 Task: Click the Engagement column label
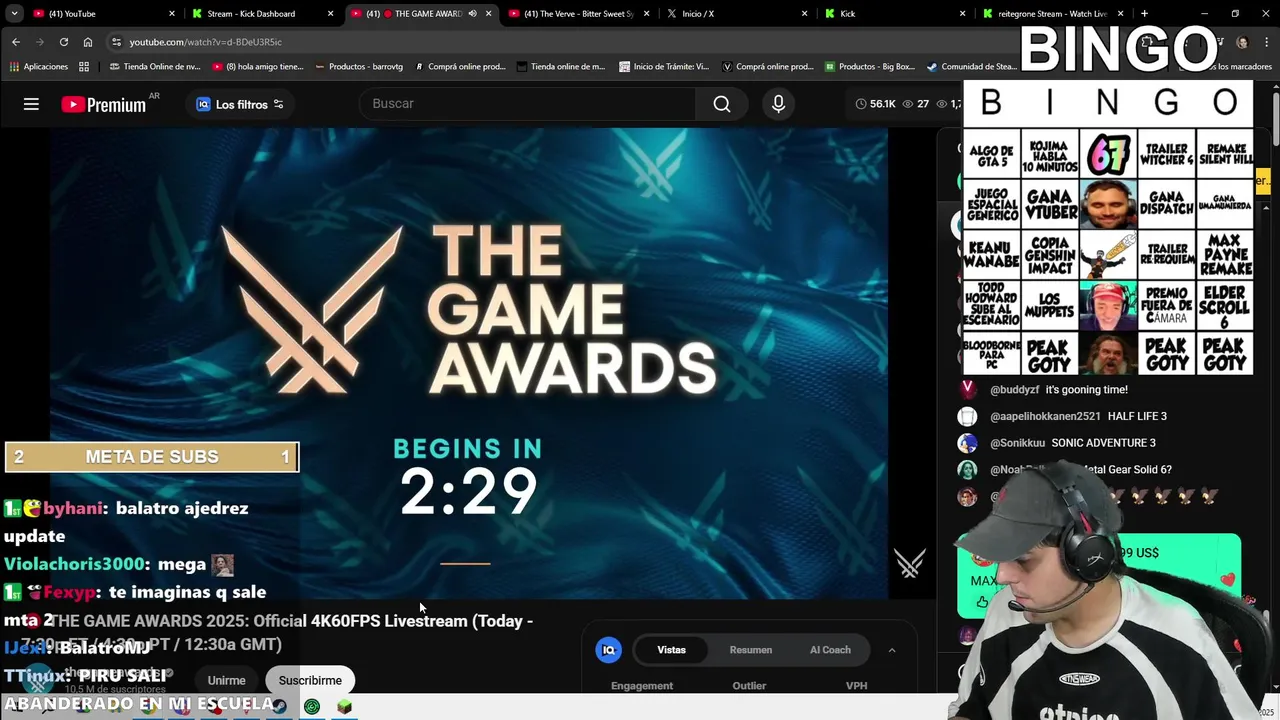[x=642, y=686]
